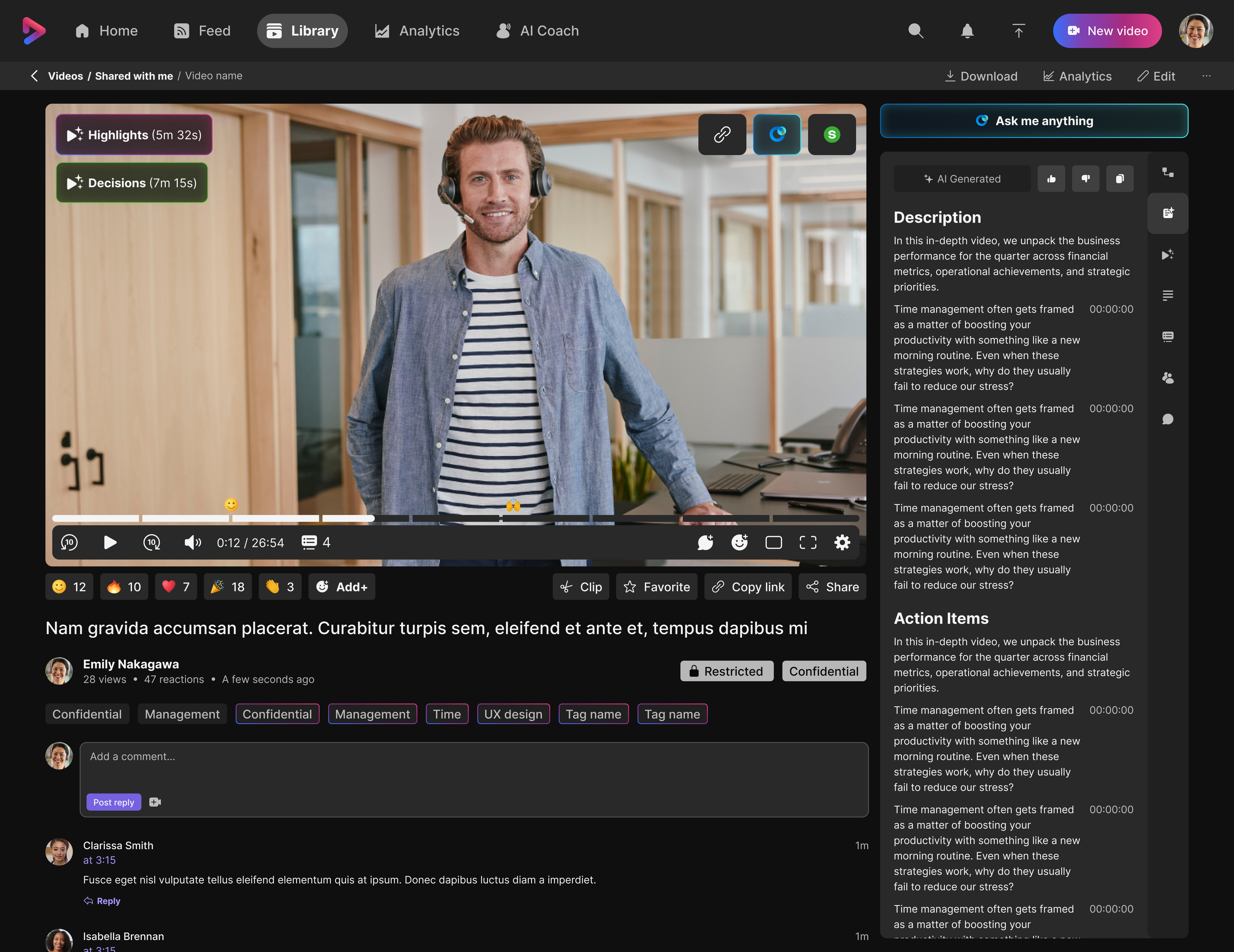The height and width of the screenshot is (952, 1234).
Task: Toggle Favorite for this video
Action: [x=657, y=587]
